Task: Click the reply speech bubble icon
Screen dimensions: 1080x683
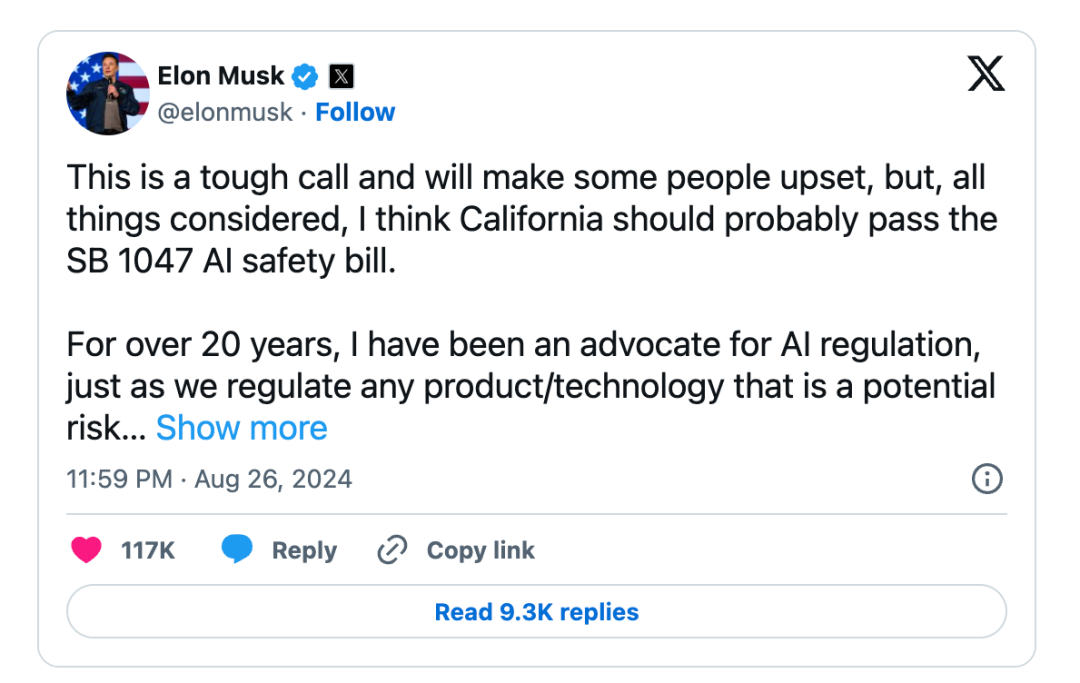Action: [x=237, y=550]
